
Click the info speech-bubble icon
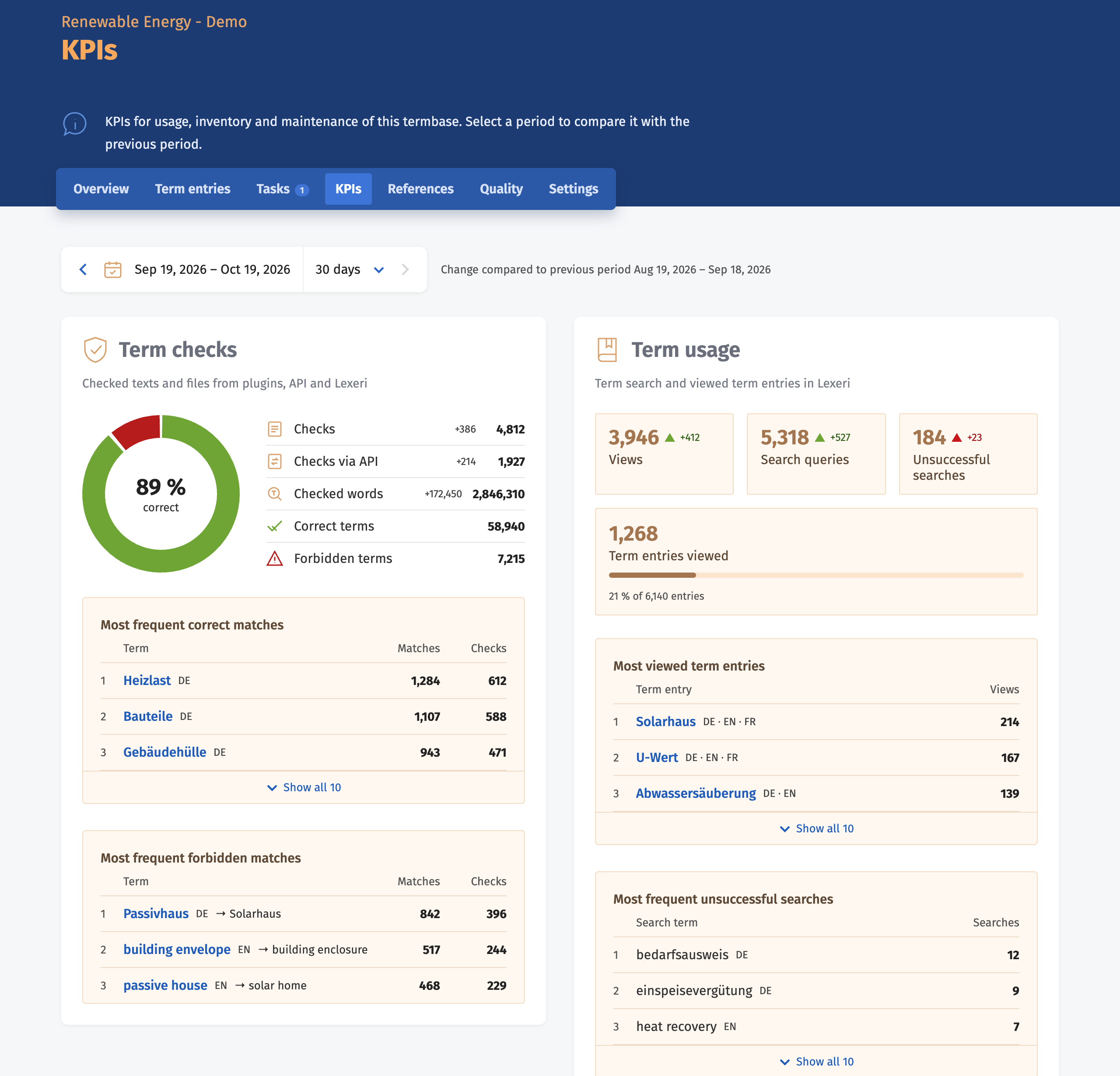click(74, 123)
